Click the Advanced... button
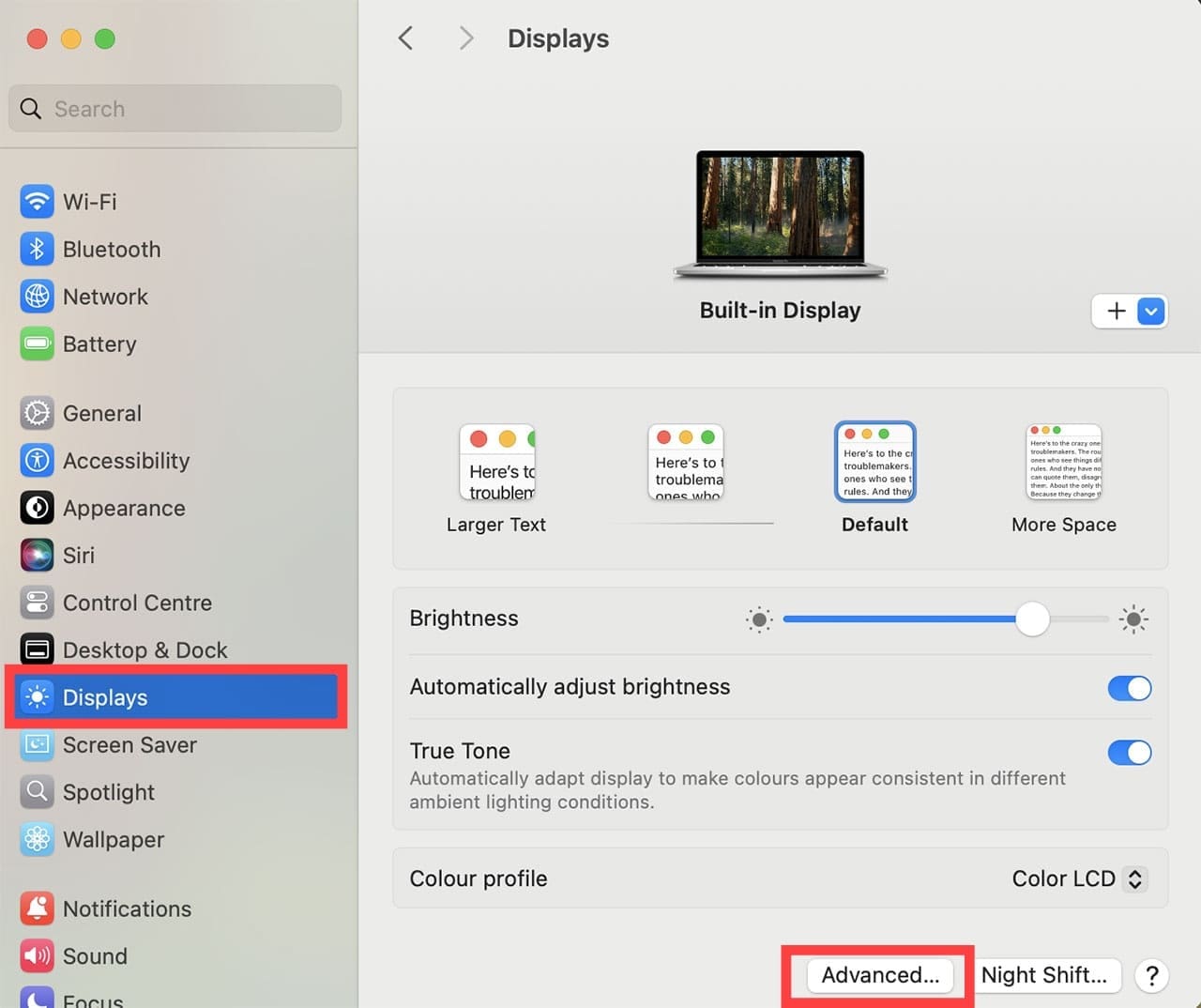The height and width of the screenshot is (1008, 1201). coord(880,975)
